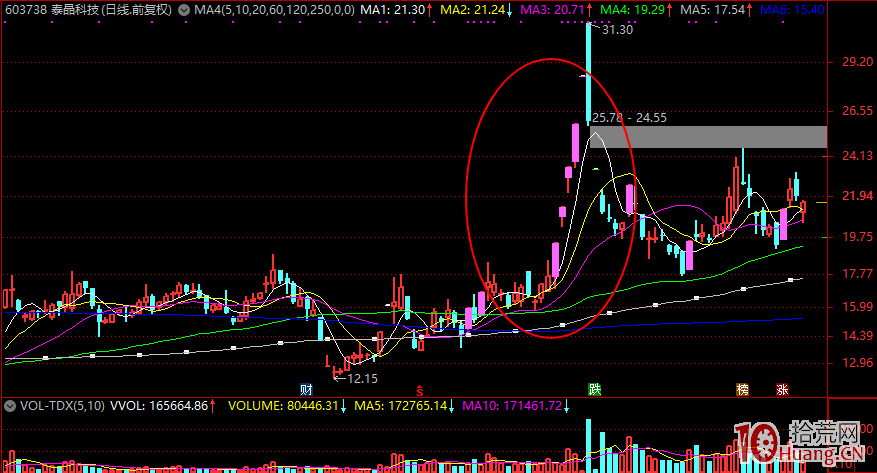Click the MA6: 15.40 value
This screenshot has height=473, width=877.
(793, 10)
